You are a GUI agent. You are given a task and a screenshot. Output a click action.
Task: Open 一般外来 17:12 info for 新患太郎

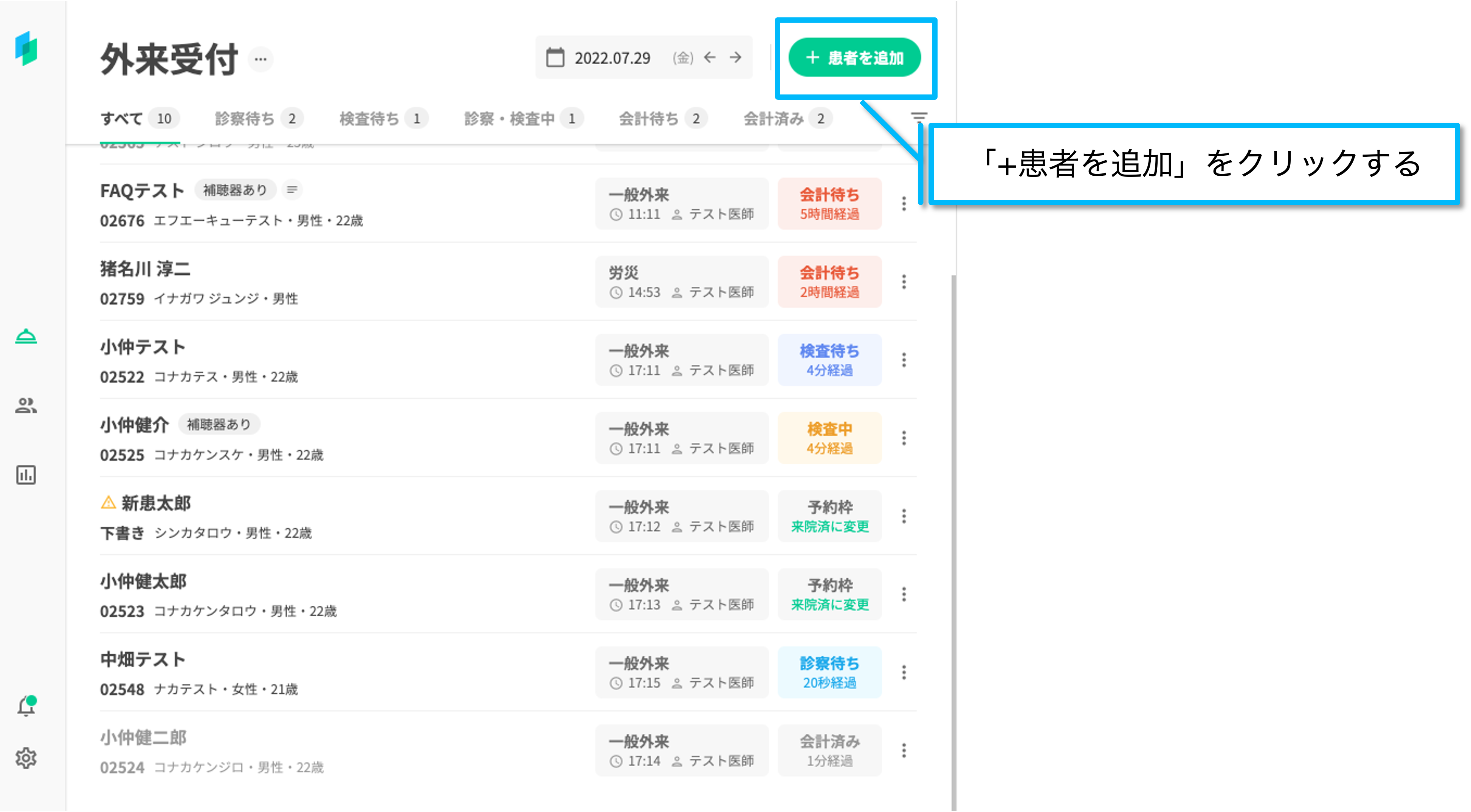[x=682, y=517]
